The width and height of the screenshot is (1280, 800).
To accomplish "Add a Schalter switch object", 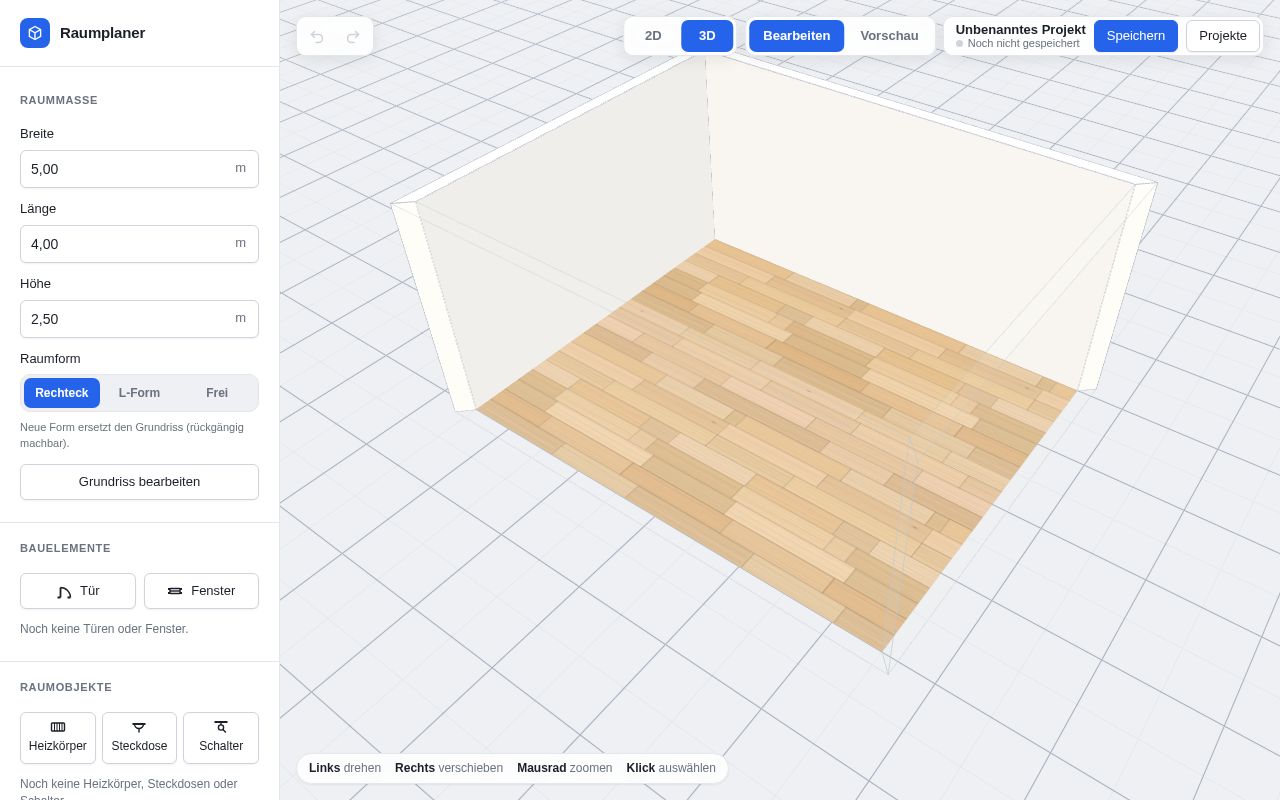I will (221, 738).
